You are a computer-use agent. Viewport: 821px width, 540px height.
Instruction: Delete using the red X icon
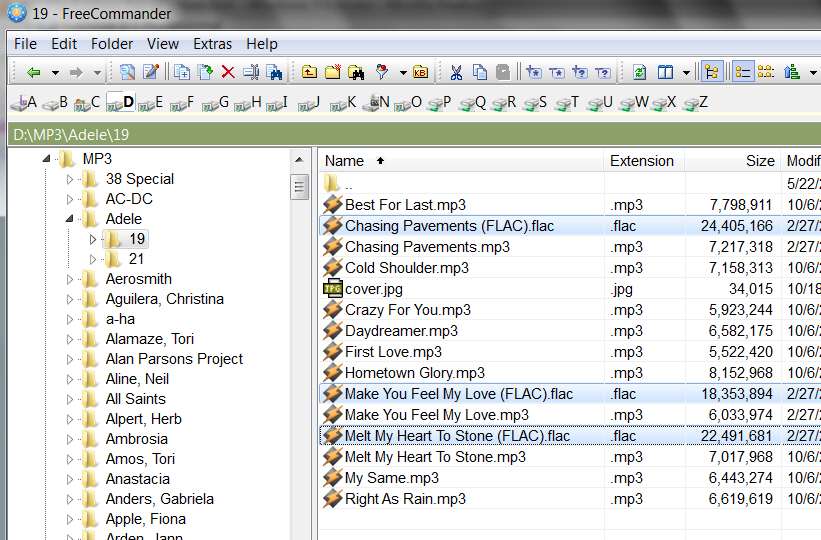(228, 72)
